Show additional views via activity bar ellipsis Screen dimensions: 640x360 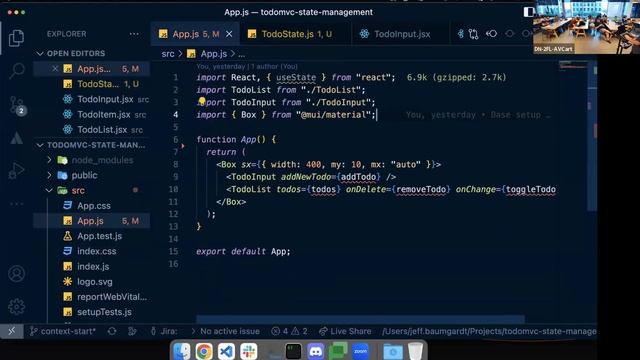(x=16, y=204)
